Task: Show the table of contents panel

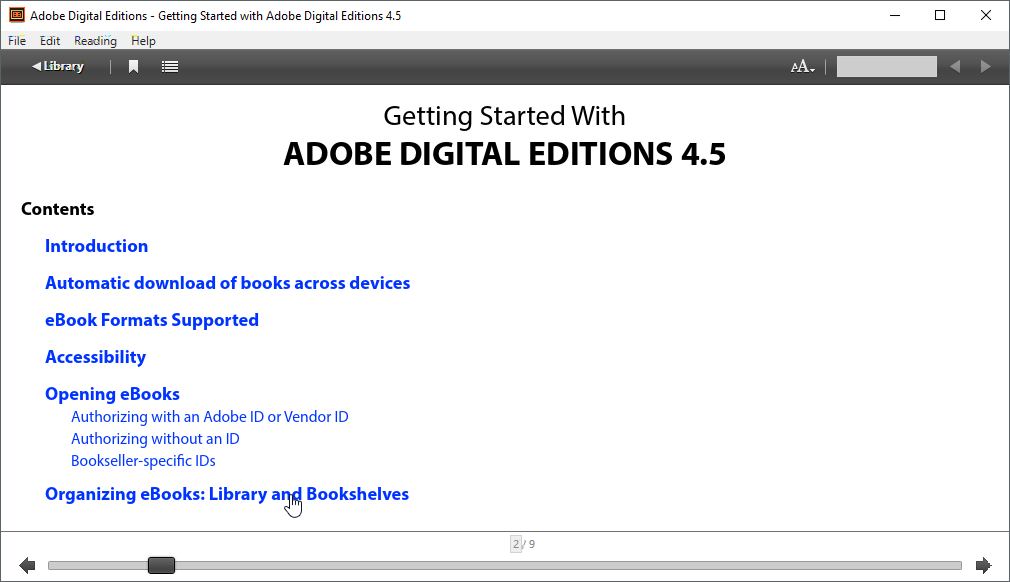Action: [170, 66]
